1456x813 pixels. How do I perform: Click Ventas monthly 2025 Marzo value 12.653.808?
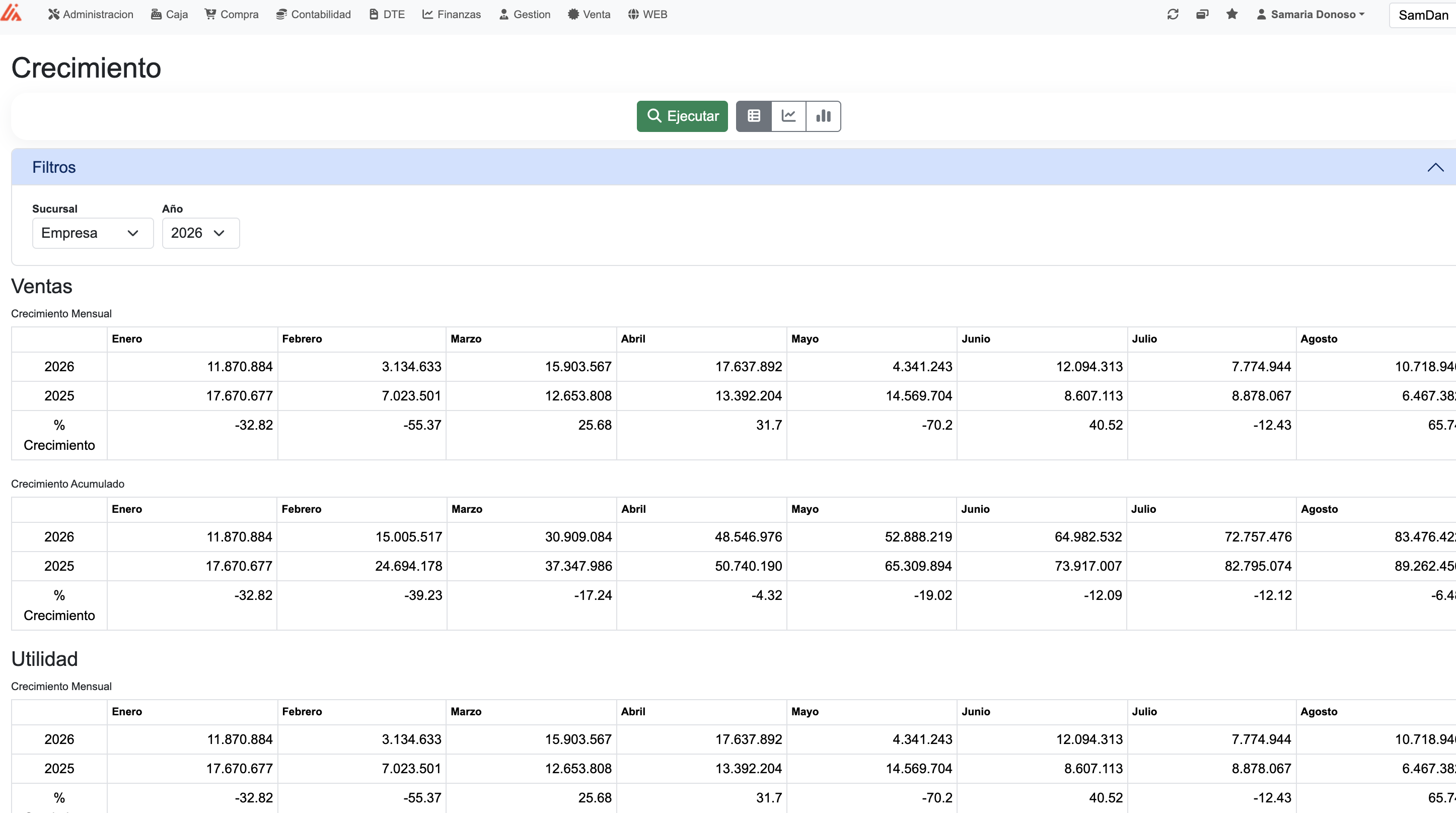[578, 396]
